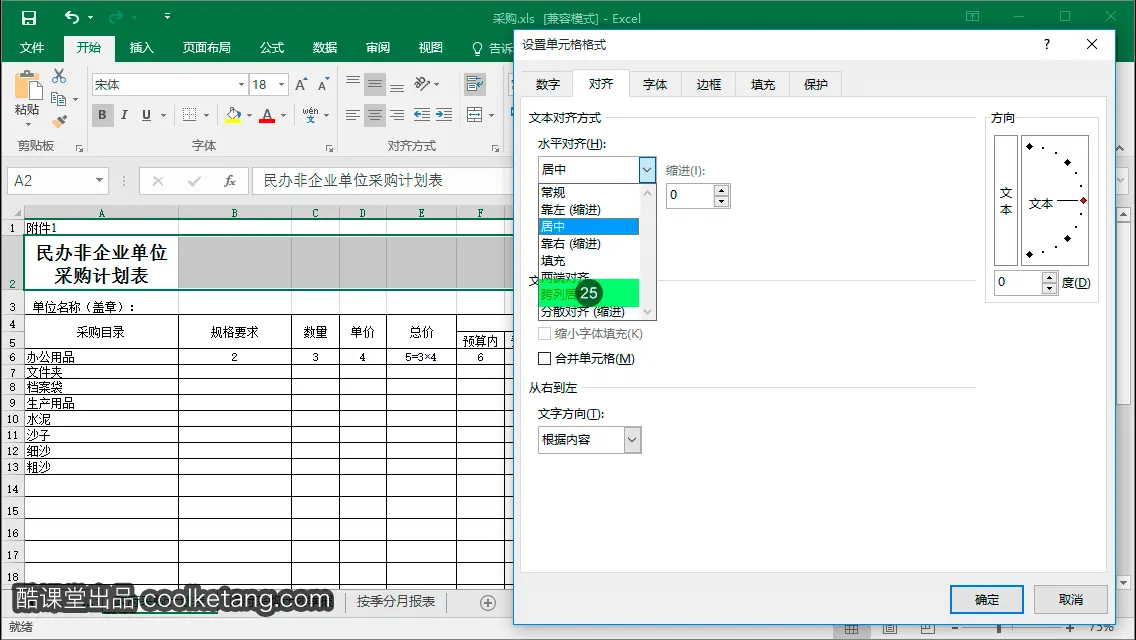Image resolution: width=1136 pixels, height=640 pixels.
Task: Switch to the 字体 dialog tab
Action: (655, 85)
